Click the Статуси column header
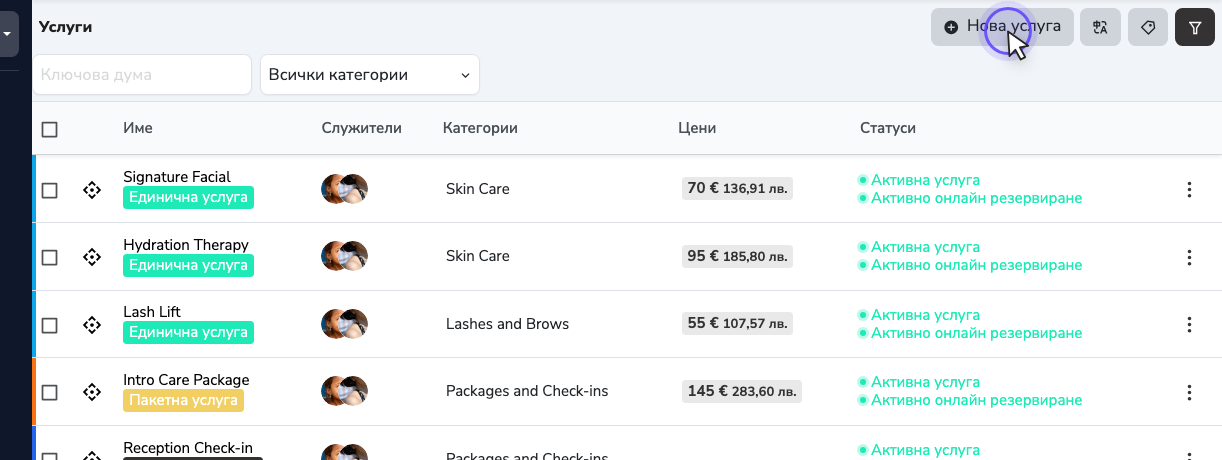This screenshot has width=1222, height=460. (888, 128)
